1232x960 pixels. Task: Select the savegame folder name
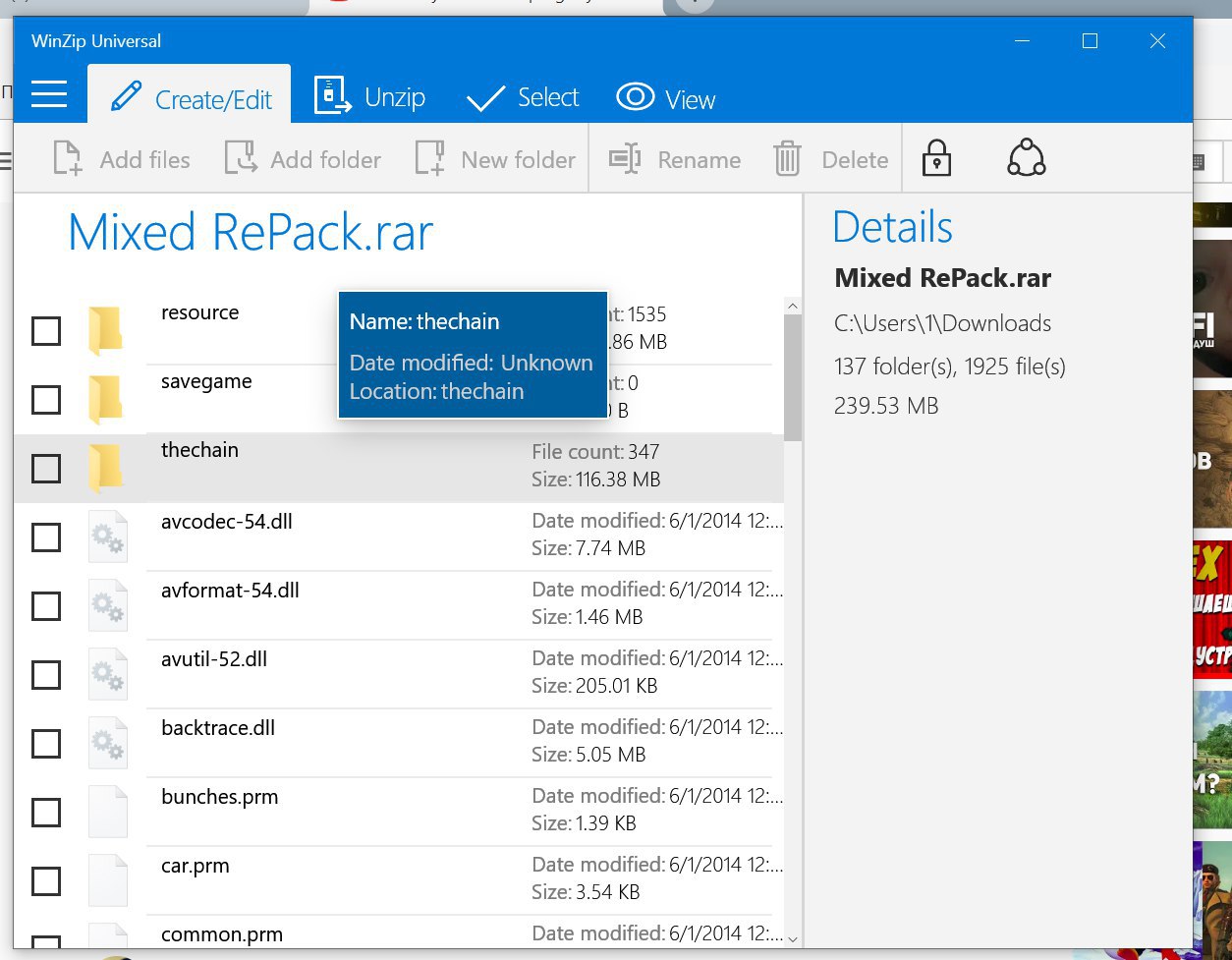point(206,382)
